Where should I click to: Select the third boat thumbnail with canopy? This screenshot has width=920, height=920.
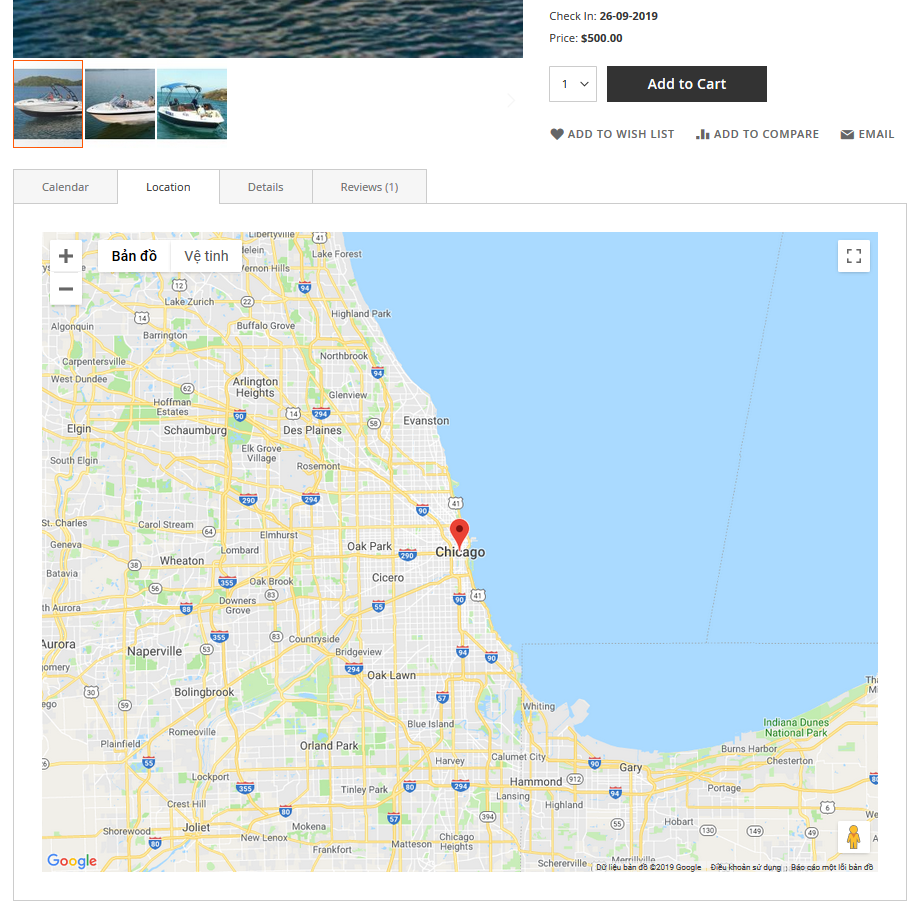[192, 104]
